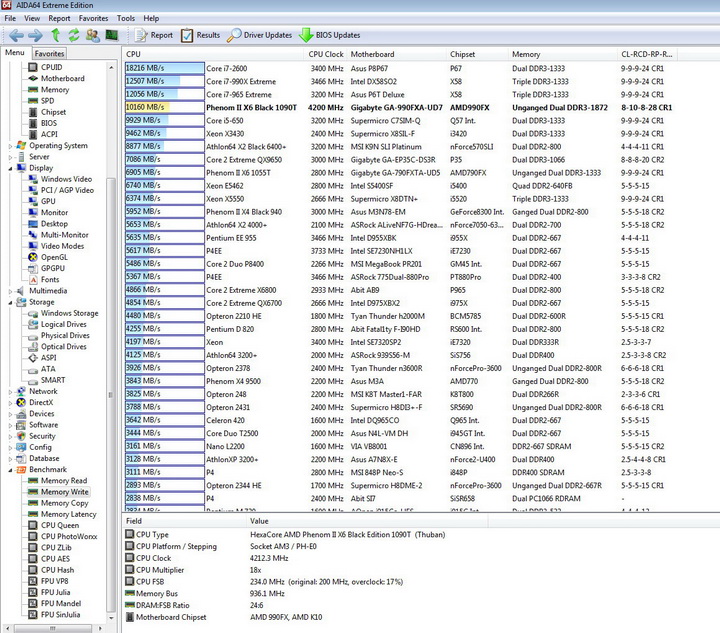Sort by the CPU Clock column header
Viewport: 720px width, 633px height.
click(x=325, y=54)
